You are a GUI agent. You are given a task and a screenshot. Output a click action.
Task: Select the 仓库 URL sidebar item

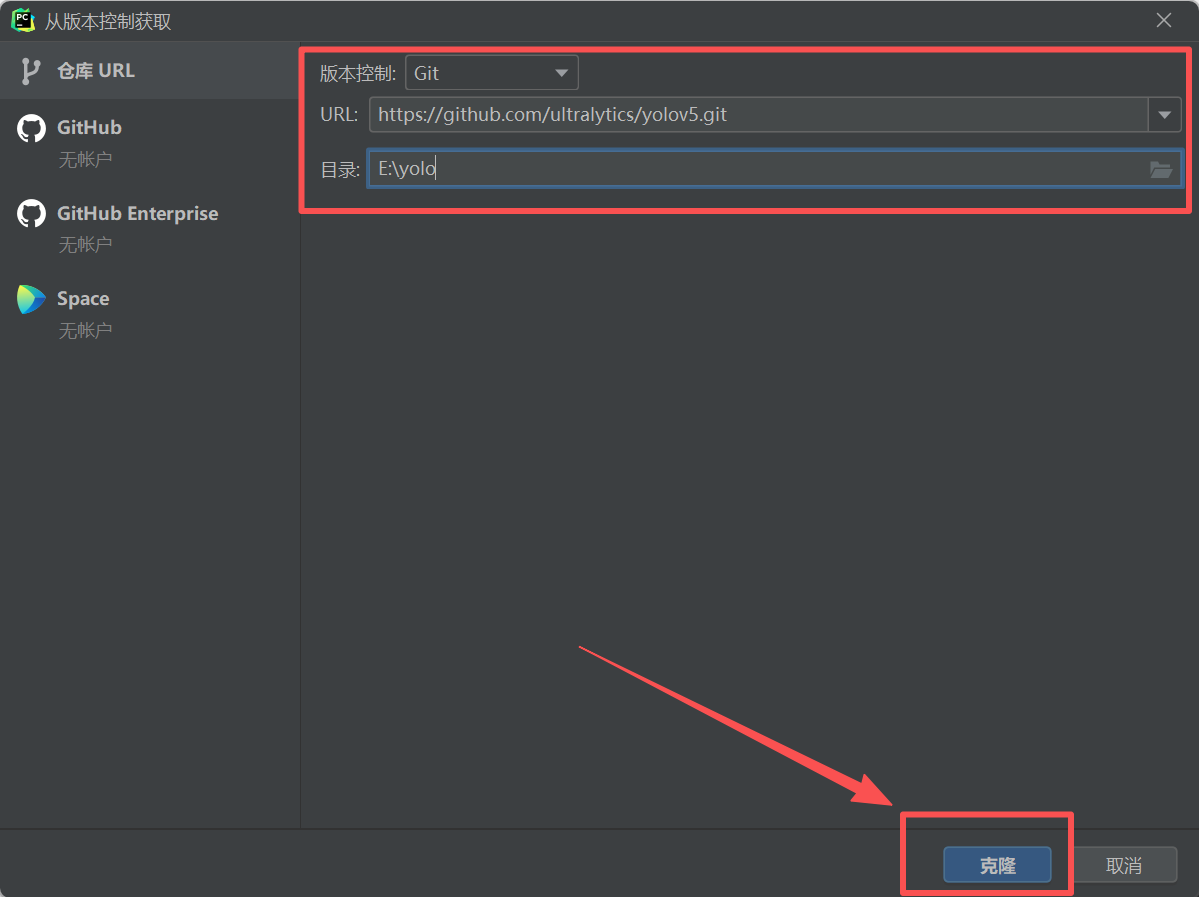tap(149, 70)
